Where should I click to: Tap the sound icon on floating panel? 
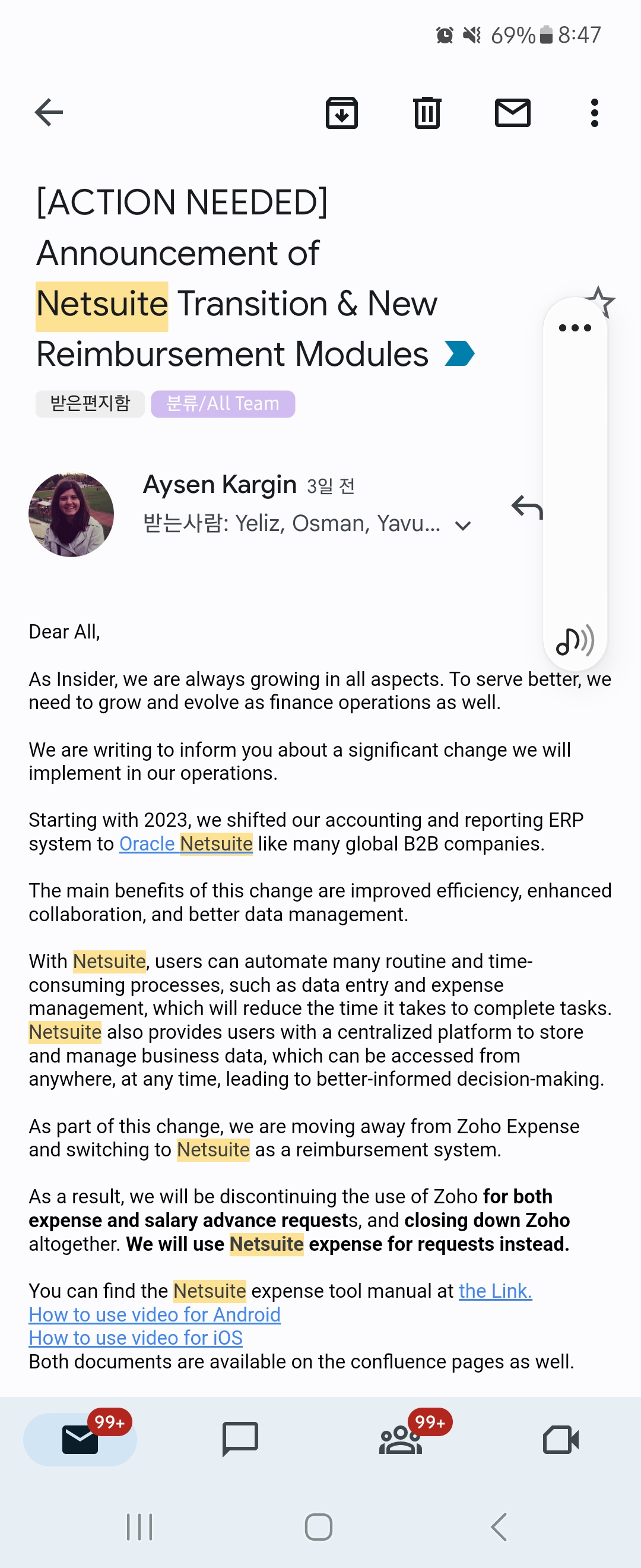point(575,640)
